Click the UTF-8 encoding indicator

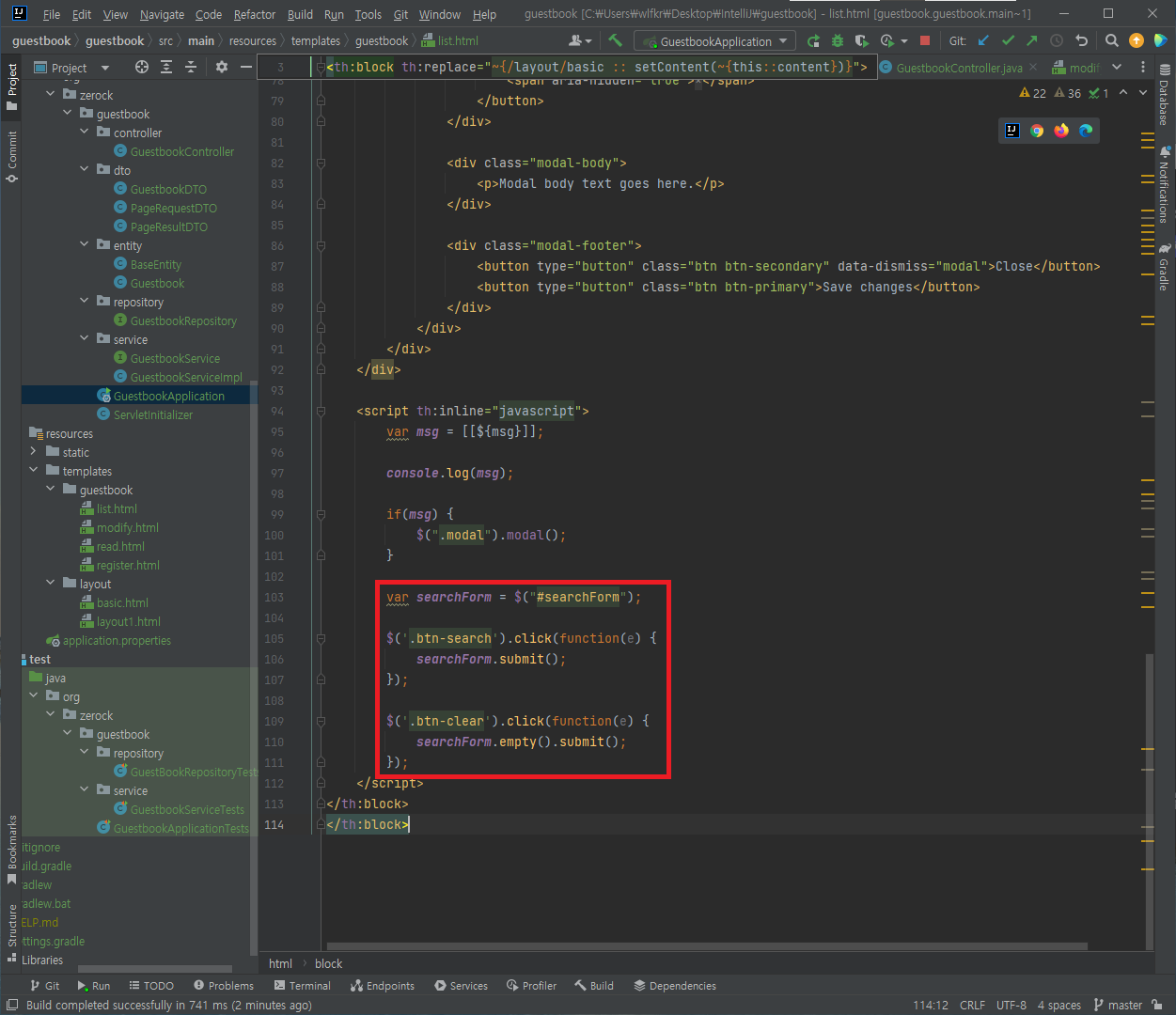tap(1011, 1005)
